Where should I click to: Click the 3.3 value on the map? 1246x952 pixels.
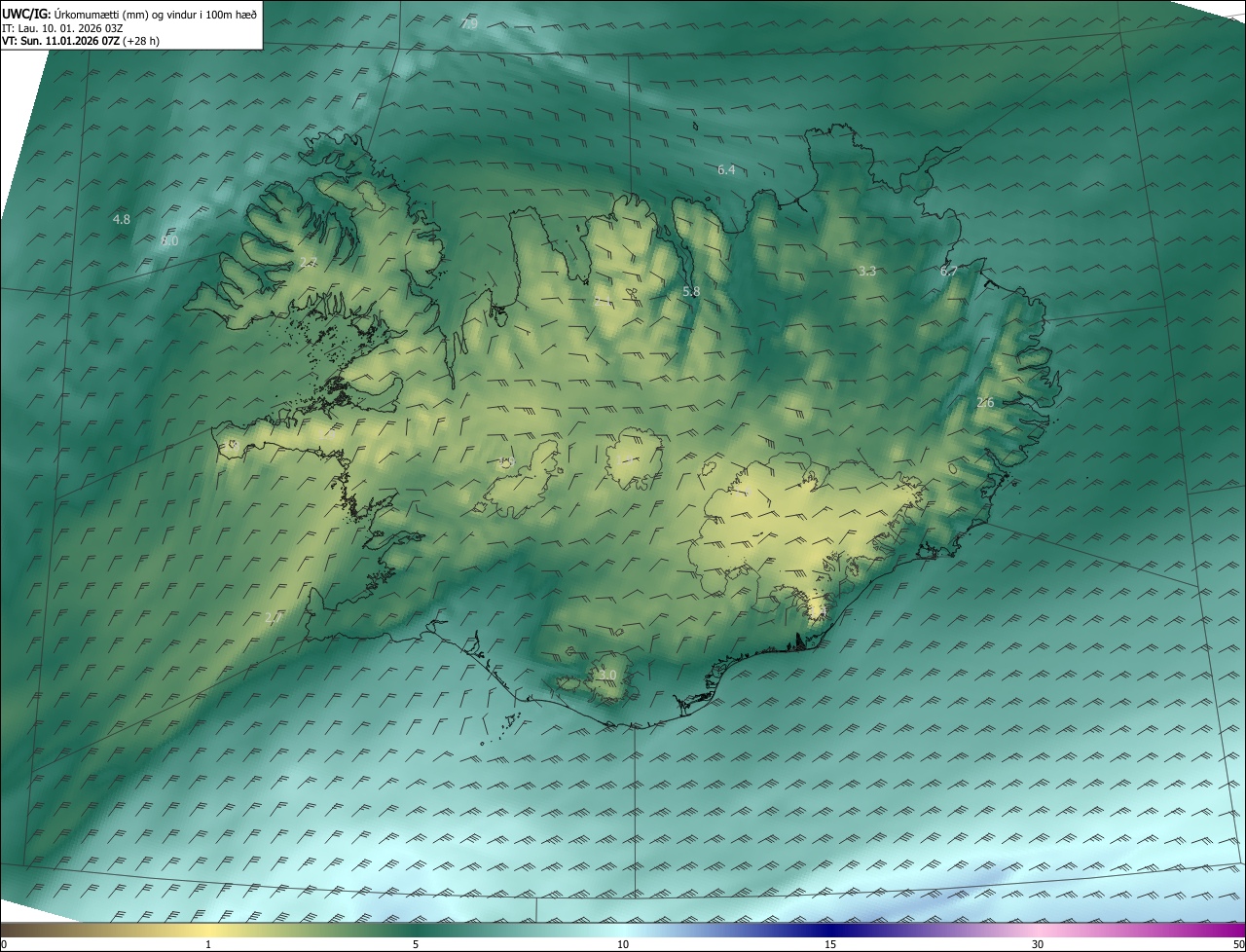point(867,272)
